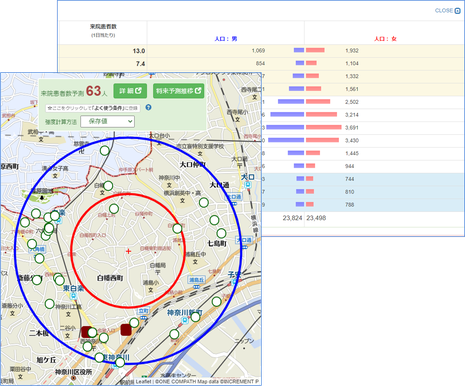Click the male value 854
465x386 pixels.
[x=260, y=63]
